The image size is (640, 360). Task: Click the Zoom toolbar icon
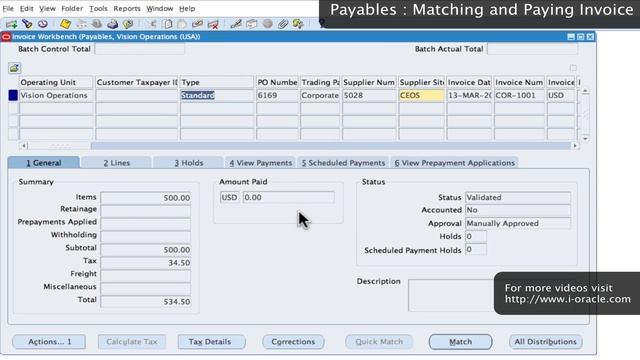[251, 24]
